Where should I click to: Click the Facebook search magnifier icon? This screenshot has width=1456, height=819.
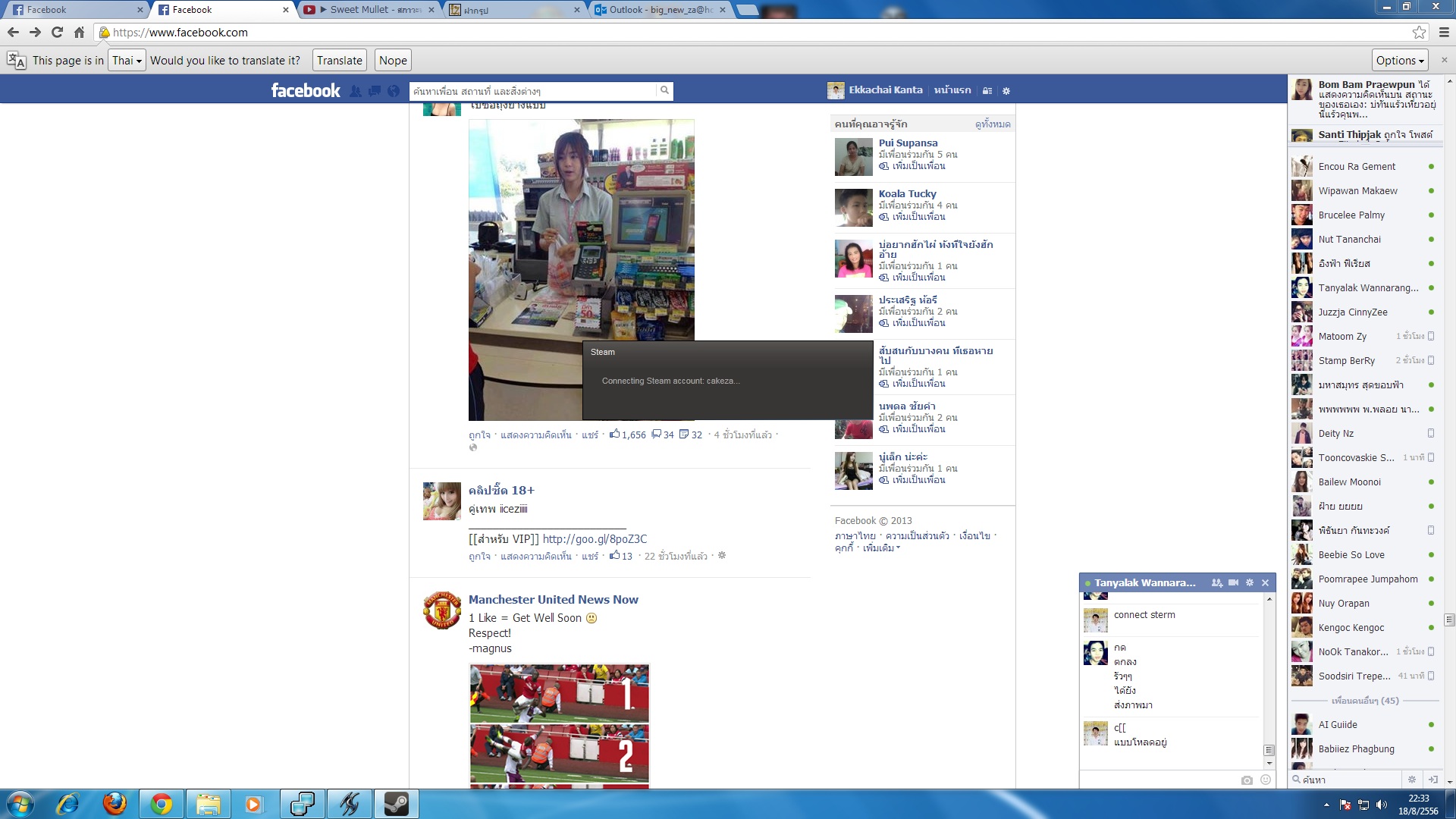pyautogui.click(x=664, y=90)
